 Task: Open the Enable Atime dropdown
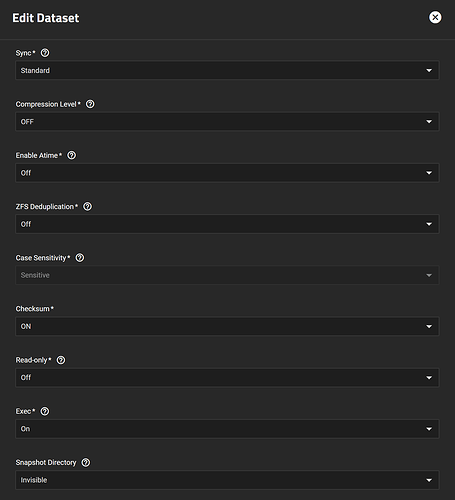tap(227, 173)
